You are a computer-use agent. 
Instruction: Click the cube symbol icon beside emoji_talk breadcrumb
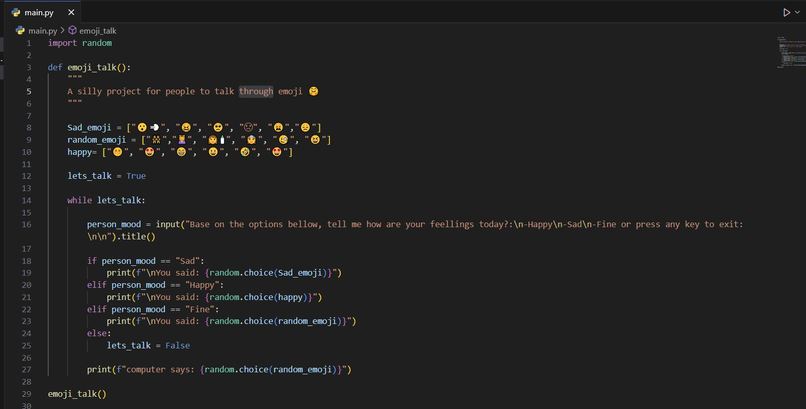point(72,30)
